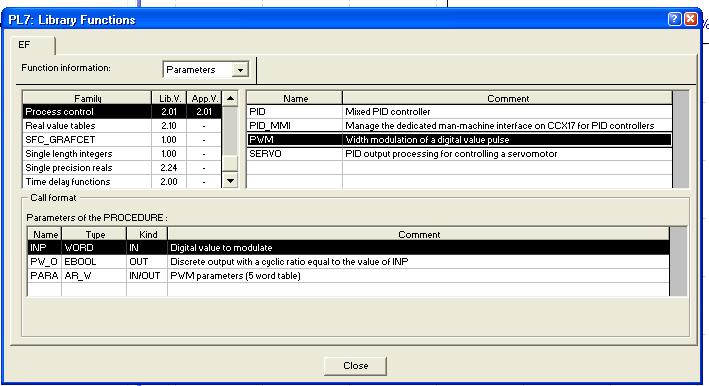Click the parameters table Name column header

(x=45, y=234)
